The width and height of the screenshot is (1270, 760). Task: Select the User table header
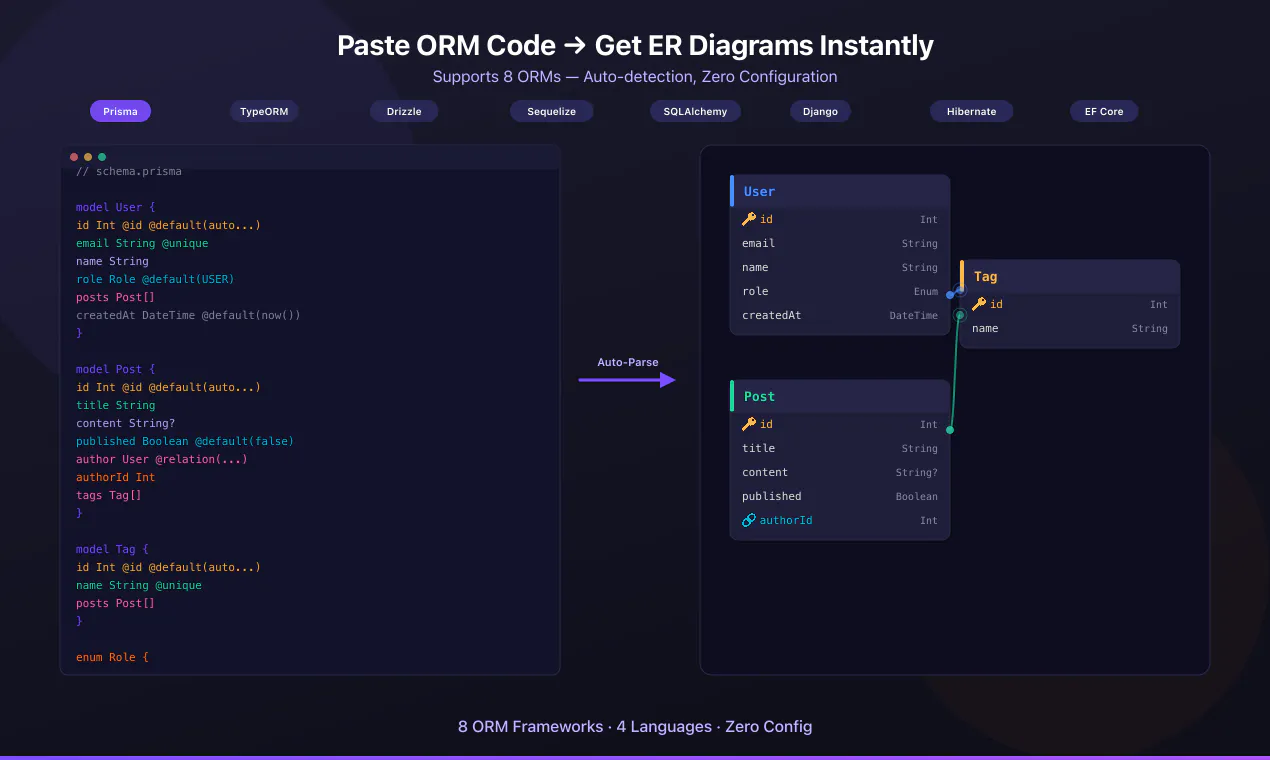coord(840,191)
